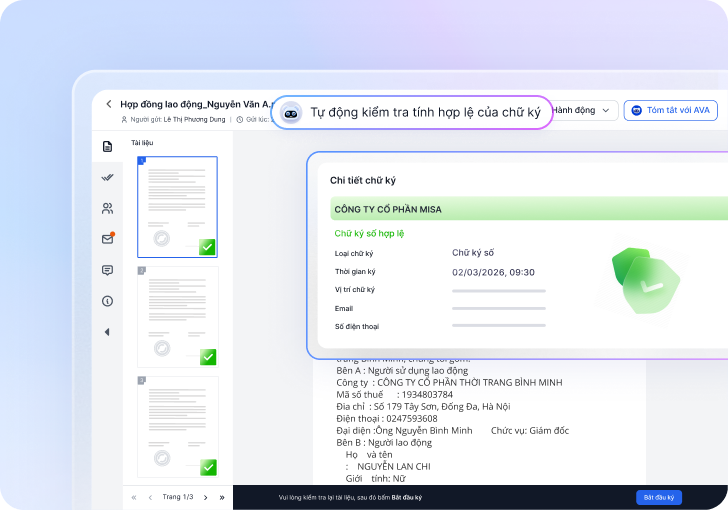This screenshot has height=510, width=728.
Task: Click the Loại chữ ký label
Action: (x=354, y=254)
